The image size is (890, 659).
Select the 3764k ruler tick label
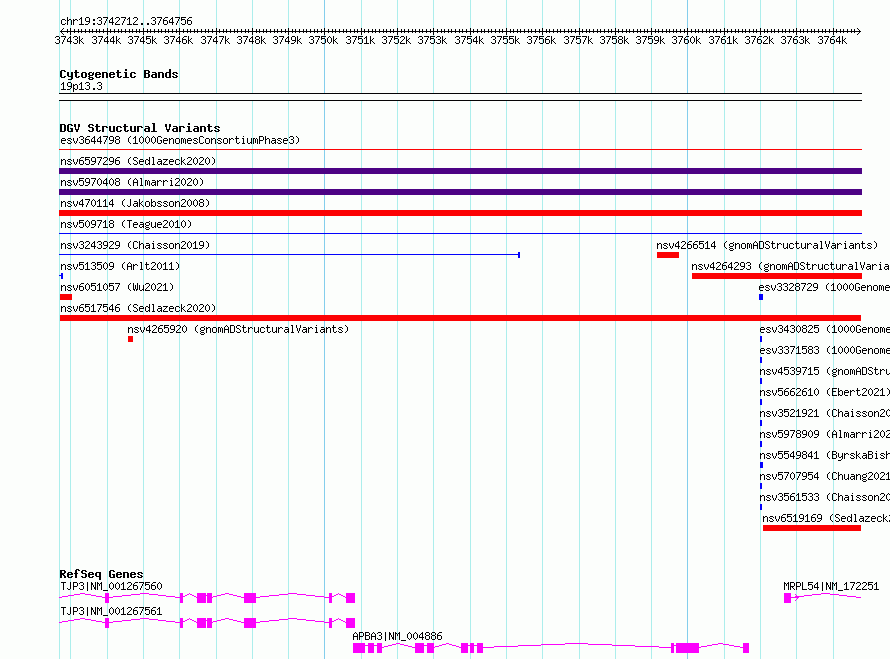tap(832, 40)
